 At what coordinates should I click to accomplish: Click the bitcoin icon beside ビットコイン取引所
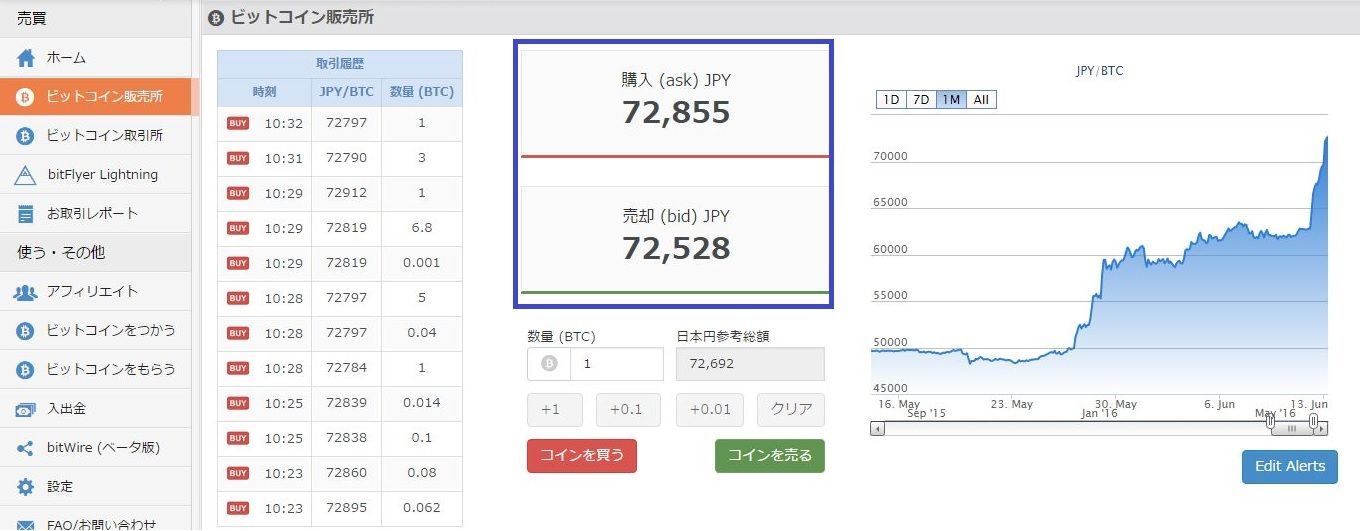coord(26,136)
